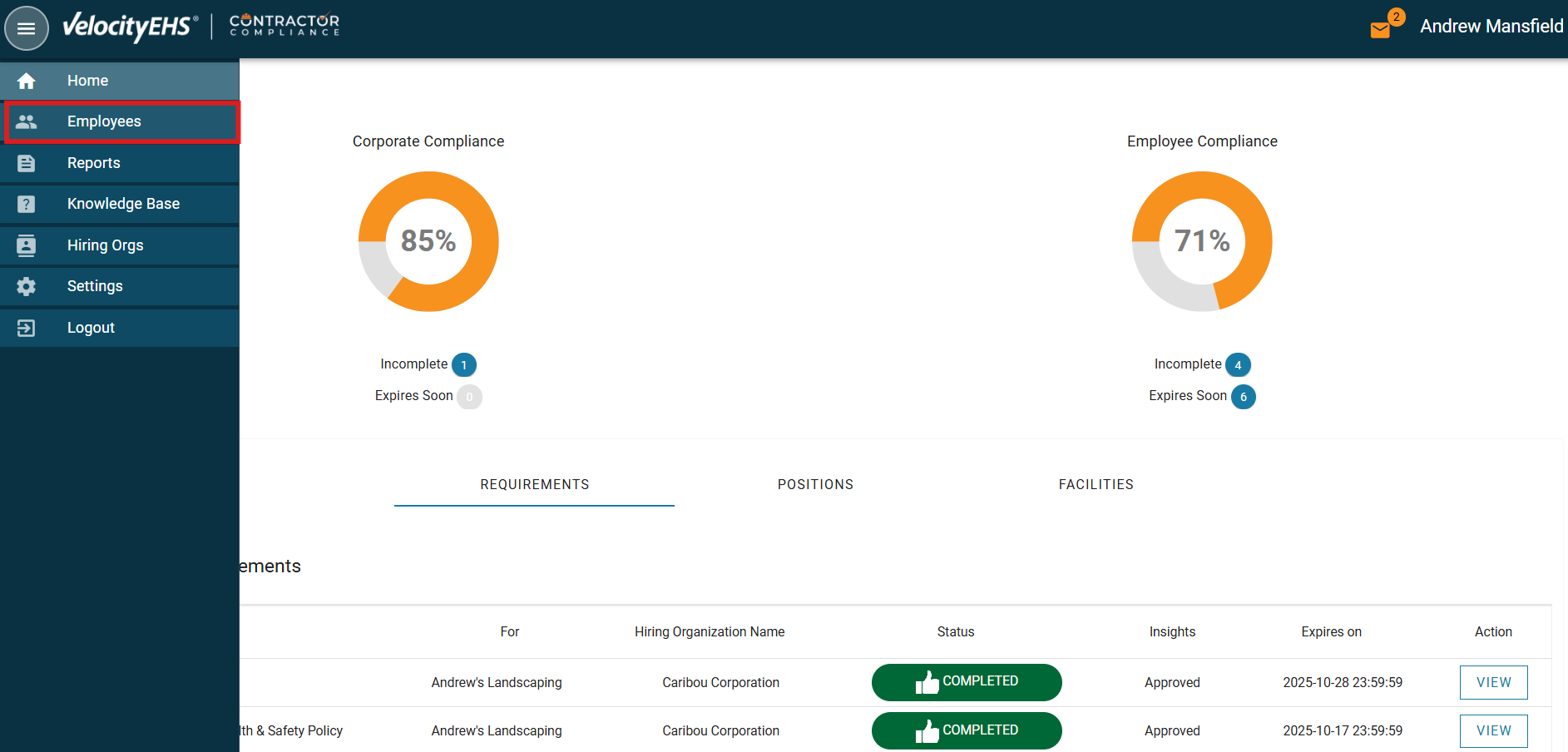The height and width of the screenshot is (752, 1568).
Task: Click Employee Compliance Expires Soon badge
Action: [x=1243, y=397]
